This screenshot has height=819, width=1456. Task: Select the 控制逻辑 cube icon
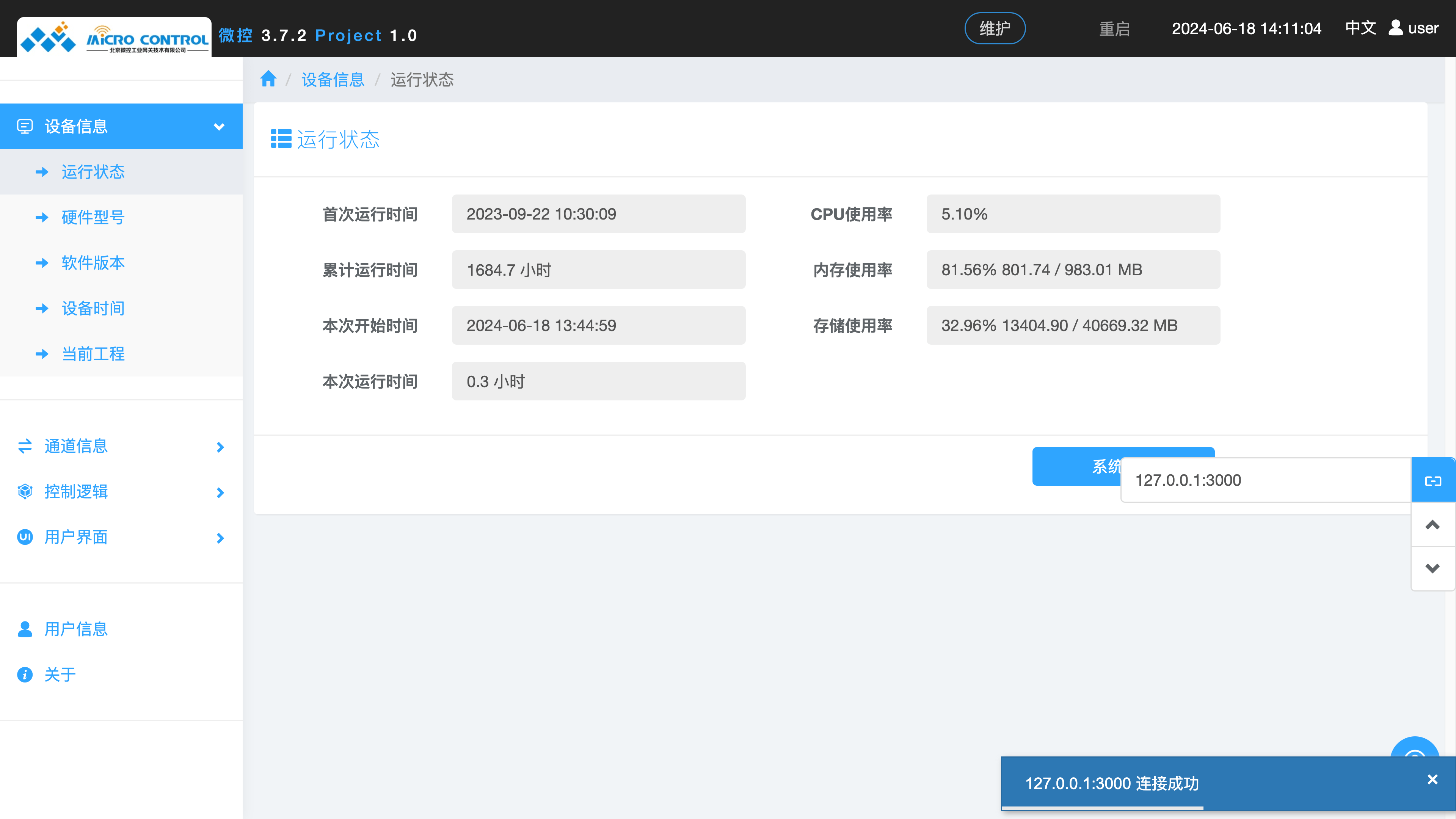[25, 492]
